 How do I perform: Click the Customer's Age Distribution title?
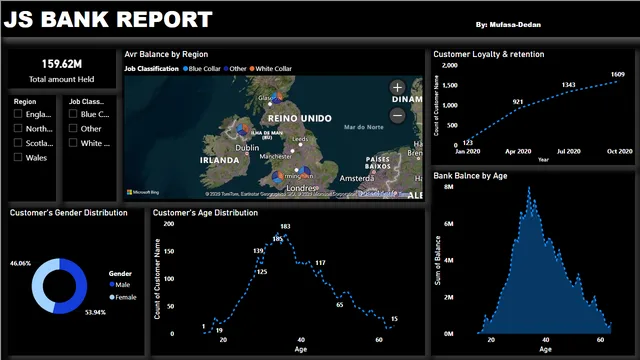(205, 213)
